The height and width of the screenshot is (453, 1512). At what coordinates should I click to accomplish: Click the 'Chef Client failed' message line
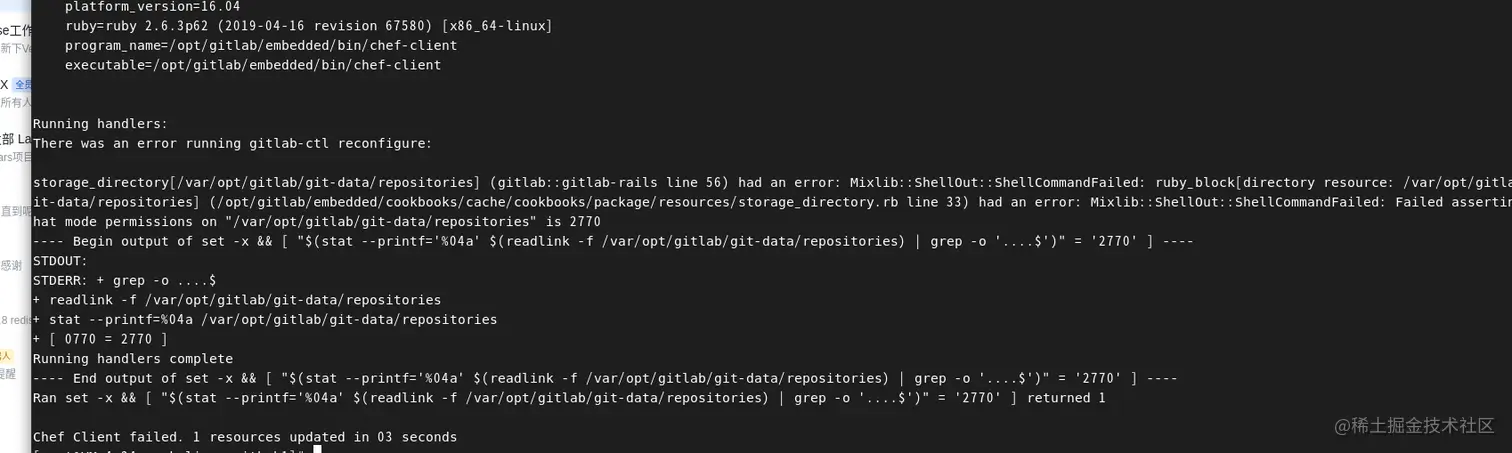pyautogui.click(x=245, y=437)
